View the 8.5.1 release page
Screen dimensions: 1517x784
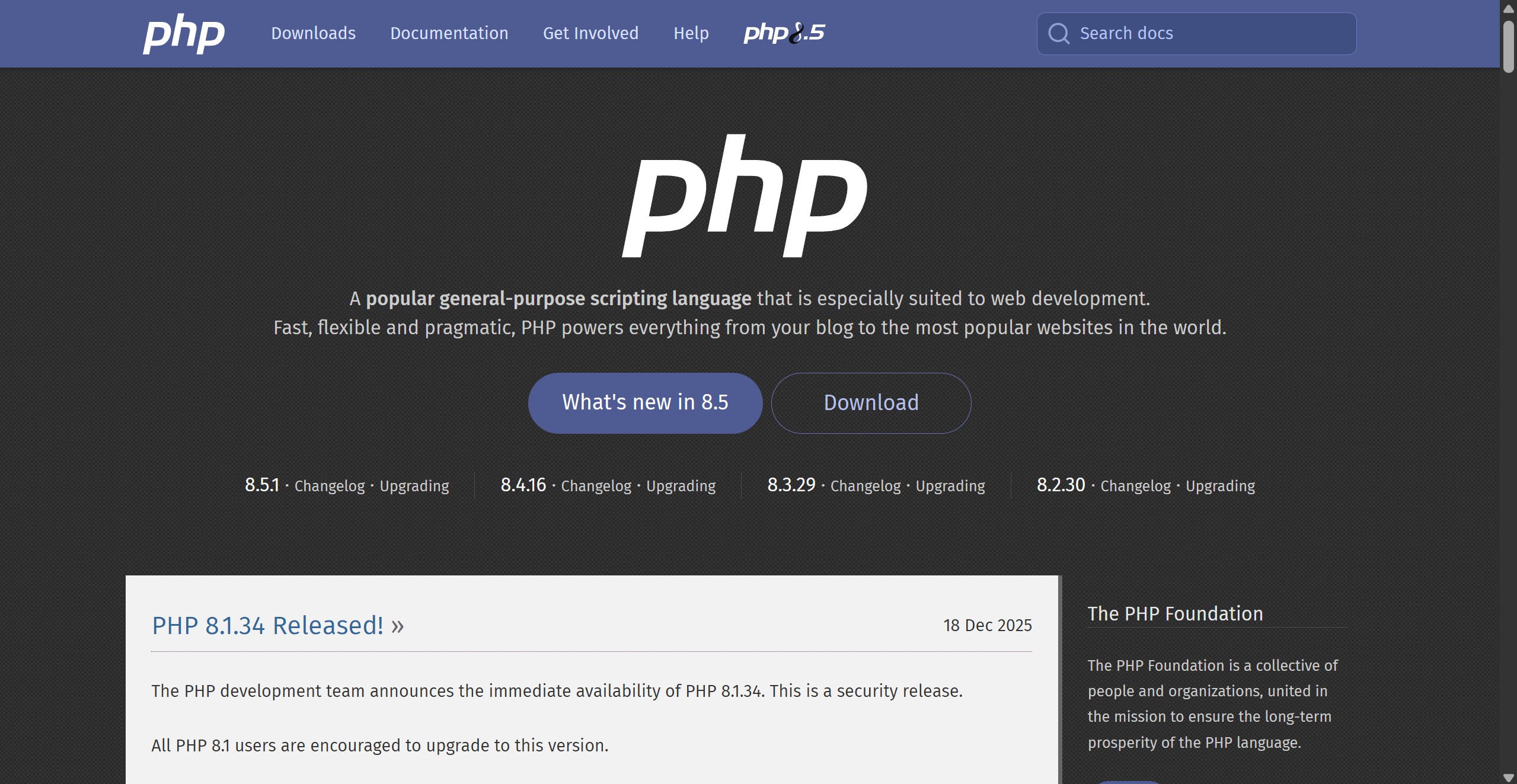click(x=262, y=485)
